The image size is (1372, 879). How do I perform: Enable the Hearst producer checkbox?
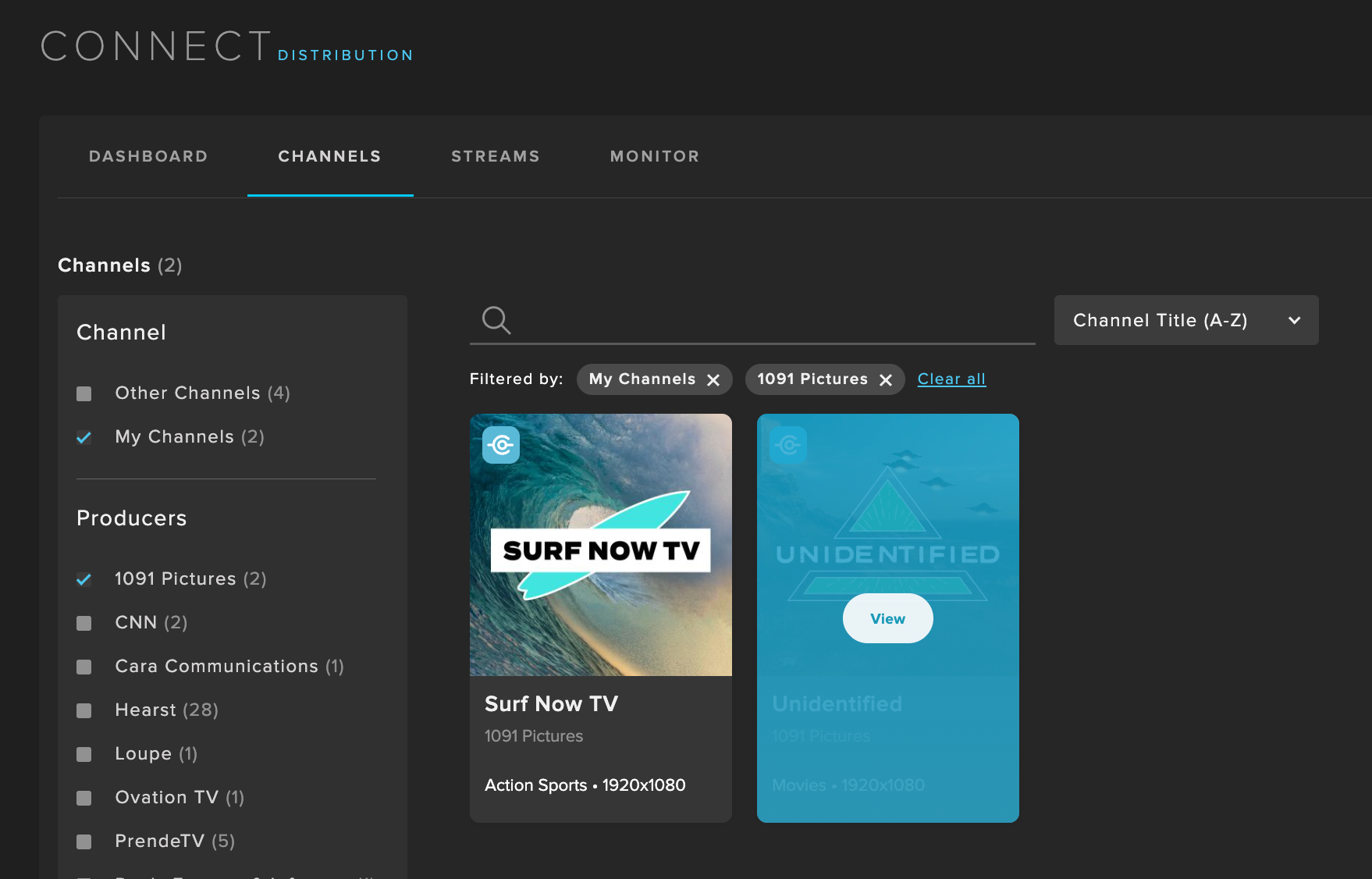[84, 710]
